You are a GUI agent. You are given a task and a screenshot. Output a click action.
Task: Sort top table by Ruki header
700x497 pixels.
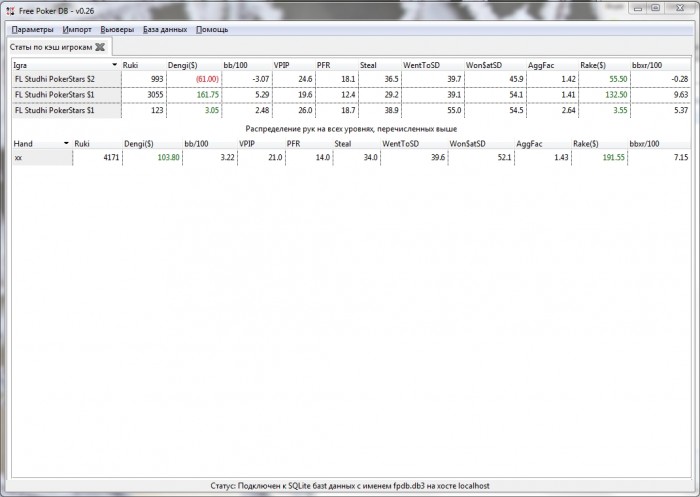point(143,65)
